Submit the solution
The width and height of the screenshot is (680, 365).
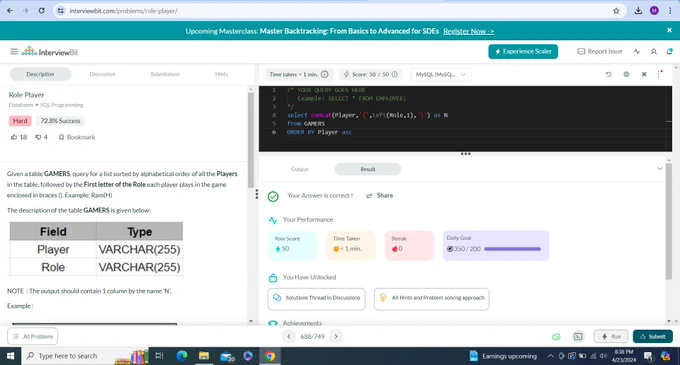pyautogui.click(x=653, y=336)
